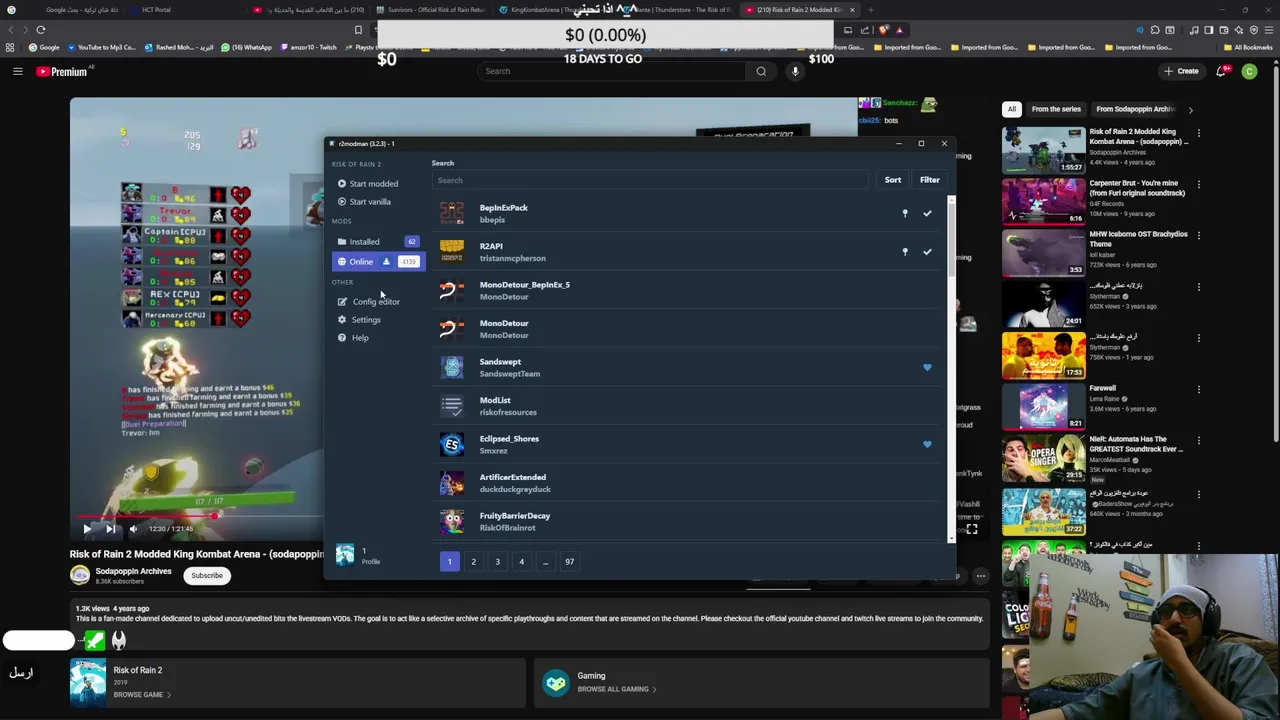The image size is (1280, 720).
Task: Select the Online mods section
Action: pyautogui.click(x=378, y=262)
